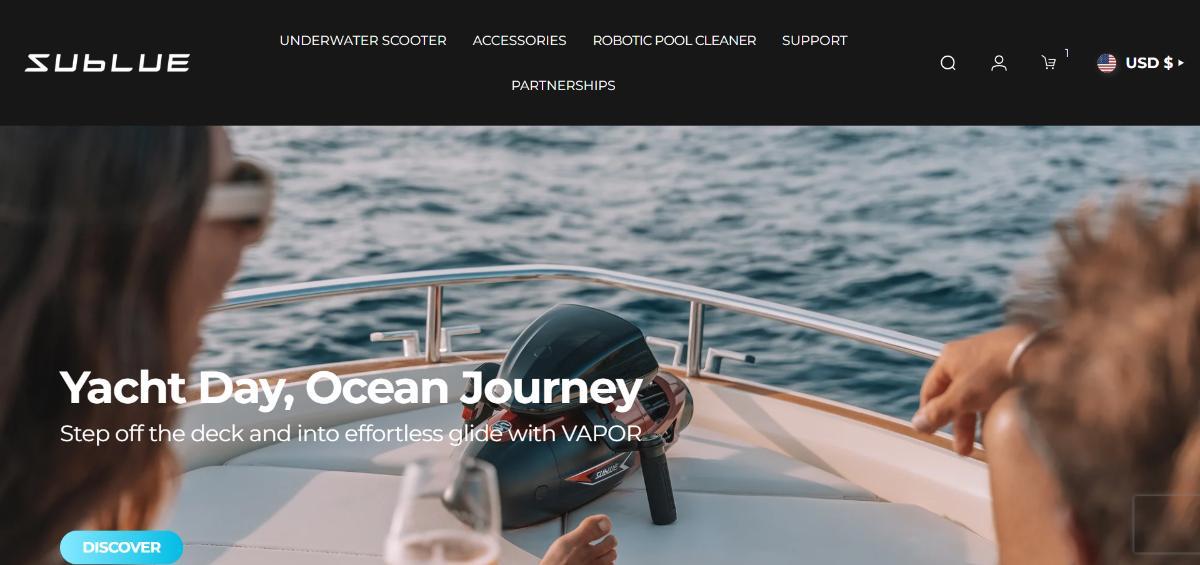
Task: Open the user account icon
Action: pos(998,63)
